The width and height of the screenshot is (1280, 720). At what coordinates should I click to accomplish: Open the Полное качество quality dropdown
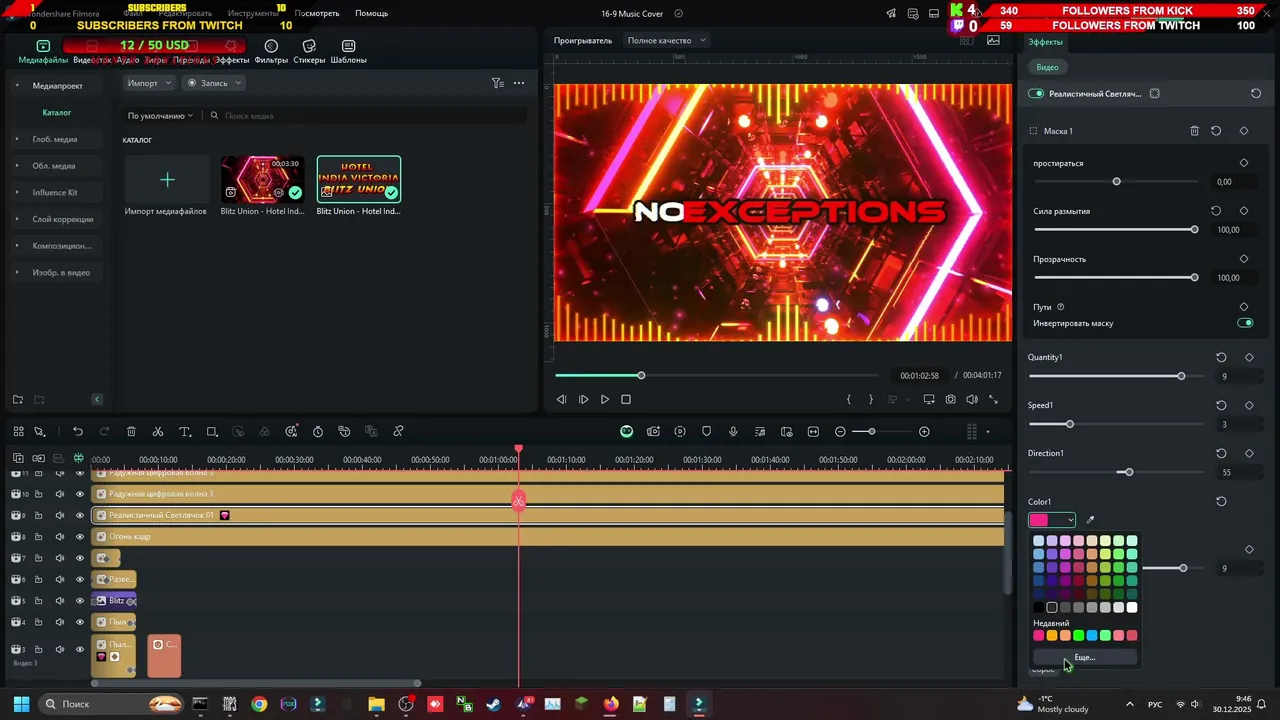tap(667, 40)
